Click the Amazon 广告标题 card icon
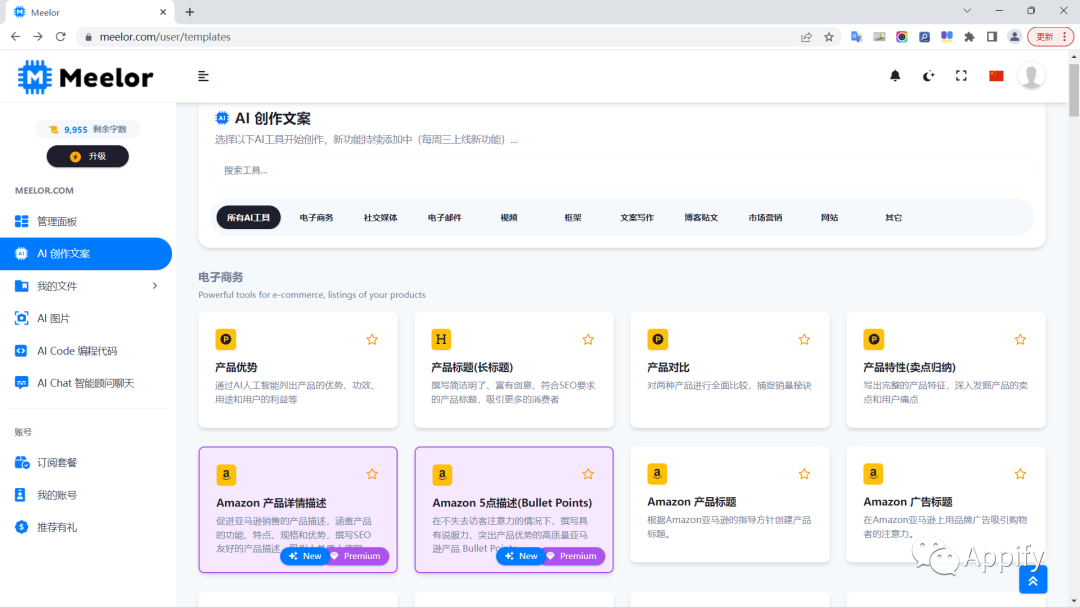This screenshot has width=1080, height=608. coord(873,474)
